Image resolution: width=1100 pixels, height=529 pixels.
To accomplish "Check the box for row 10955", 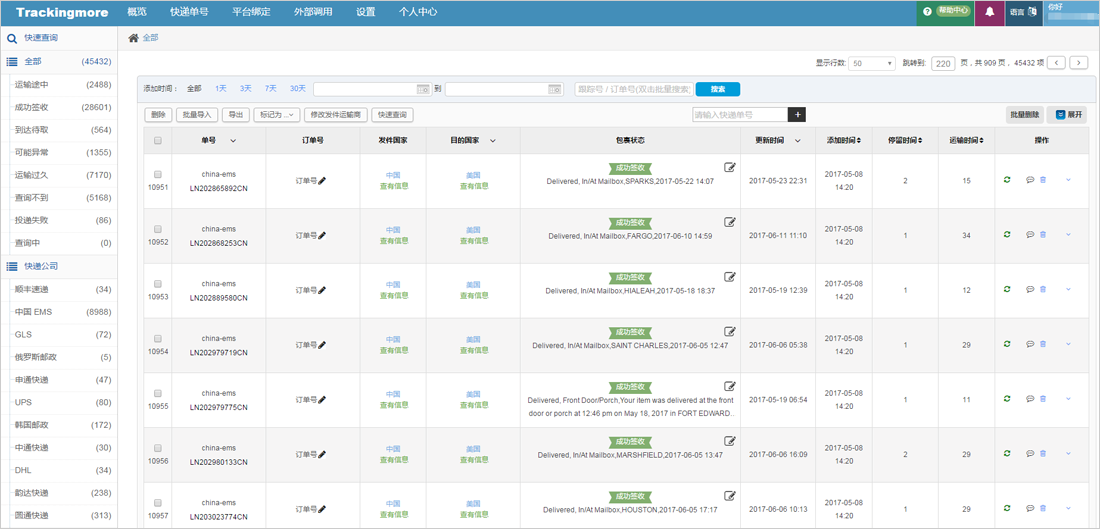I will (158, 393).
